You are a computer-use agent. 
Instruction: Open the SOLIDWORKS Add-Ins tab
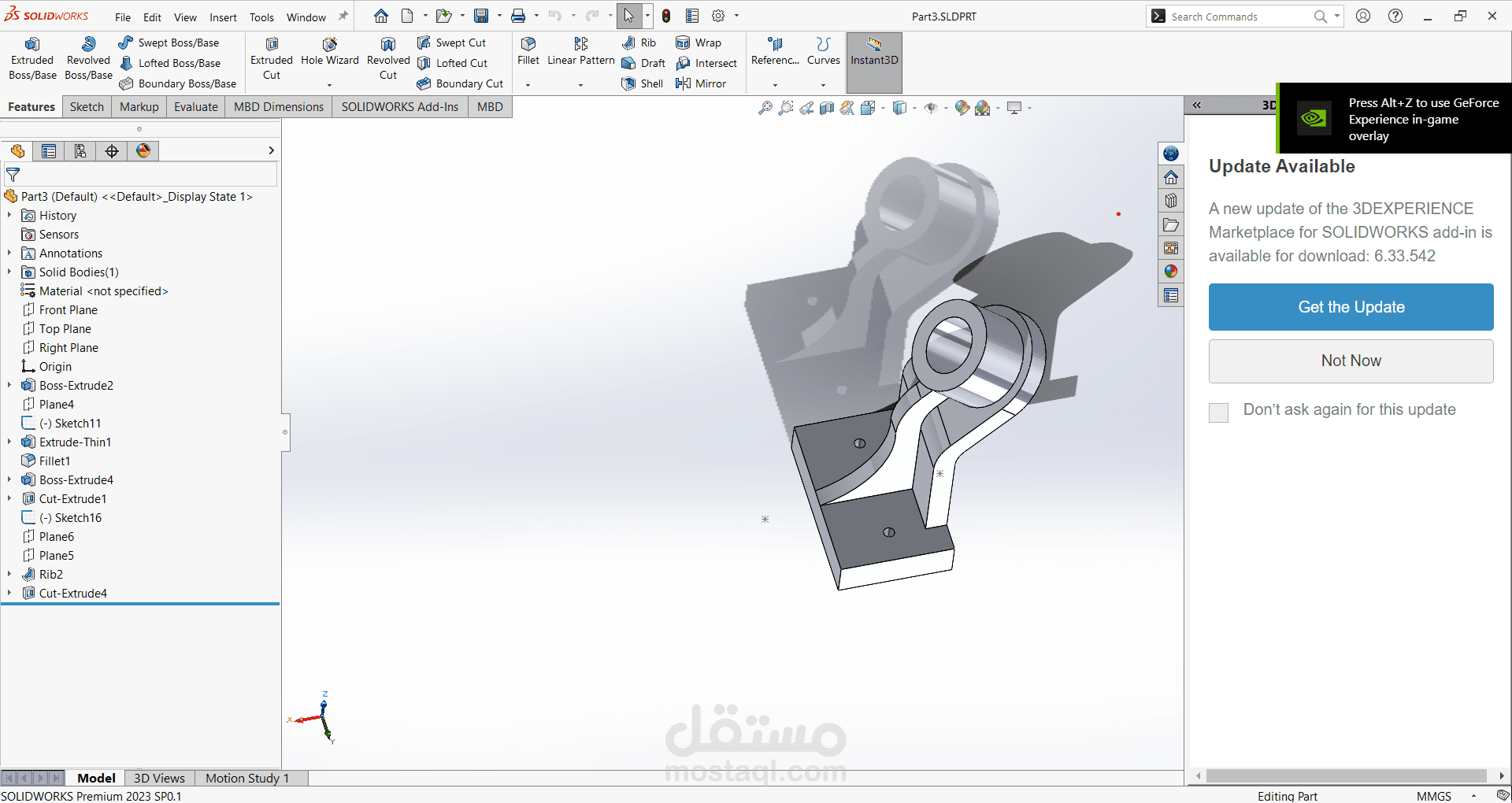tap(400, 107)
